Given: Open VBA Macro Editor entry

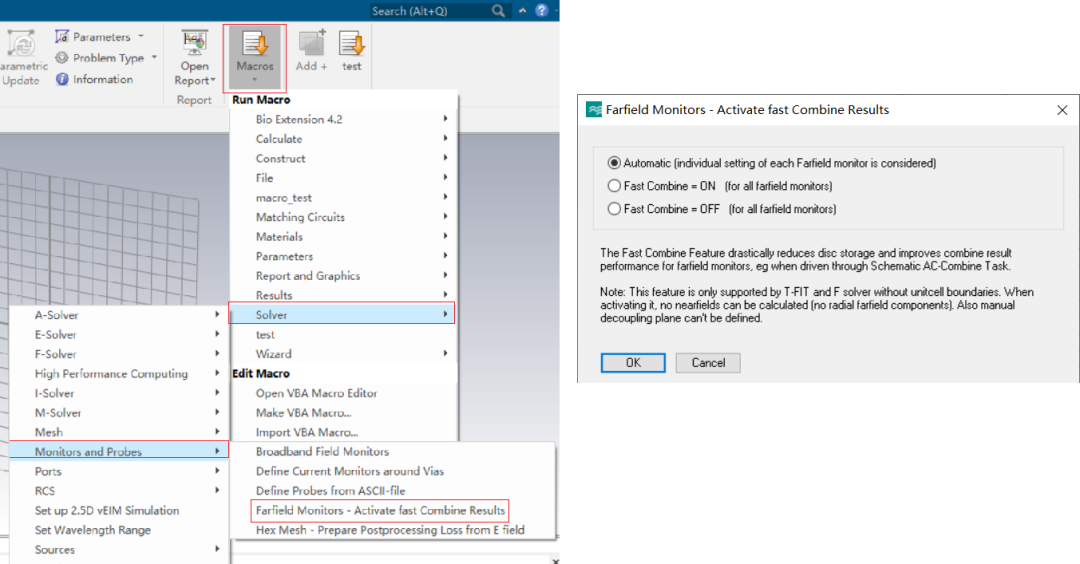Looking at the screenshot, I should pyautogui.click(x=316, y=393).
